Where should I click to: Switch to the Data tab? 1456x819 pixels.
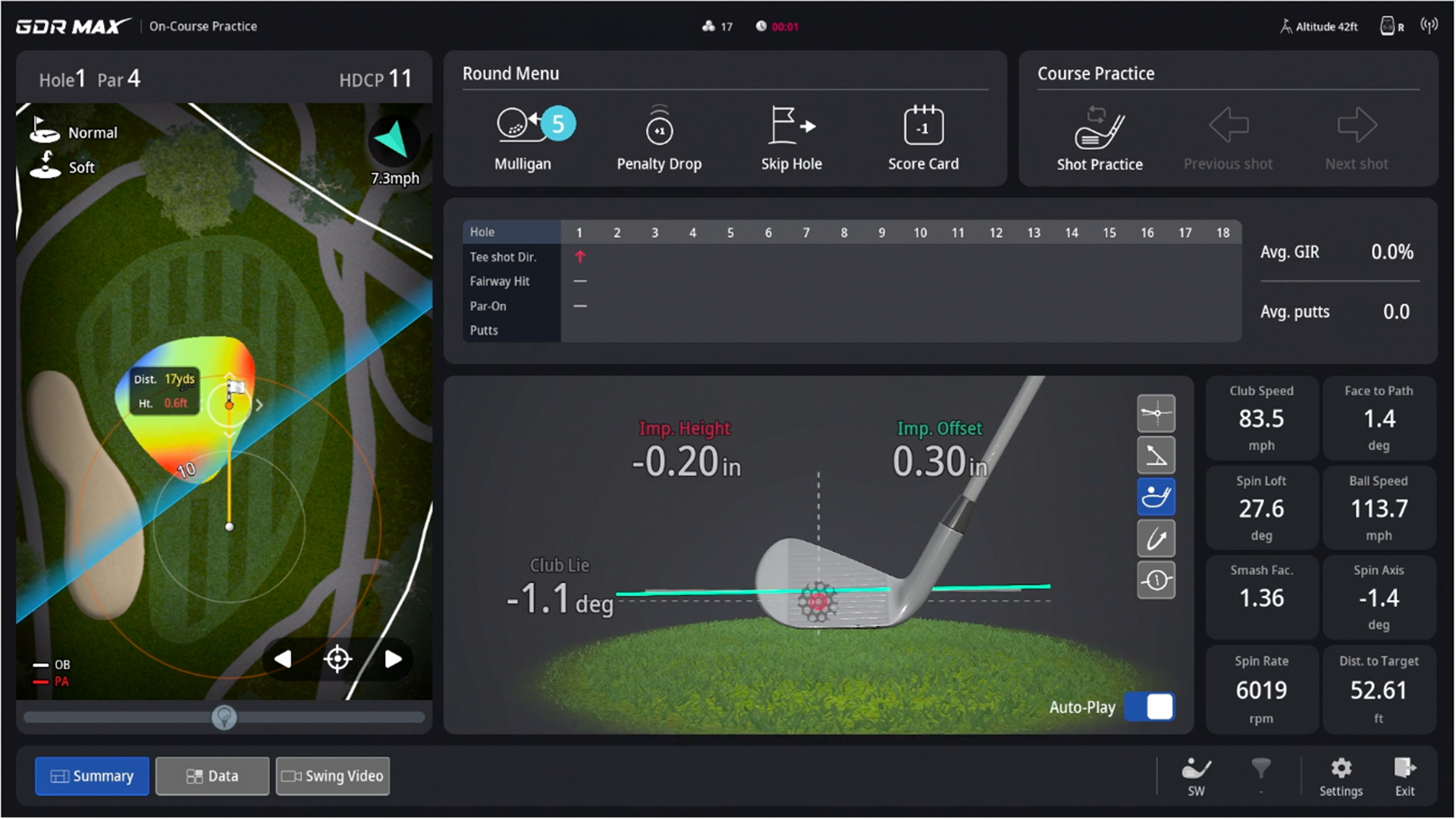[212, 776]
